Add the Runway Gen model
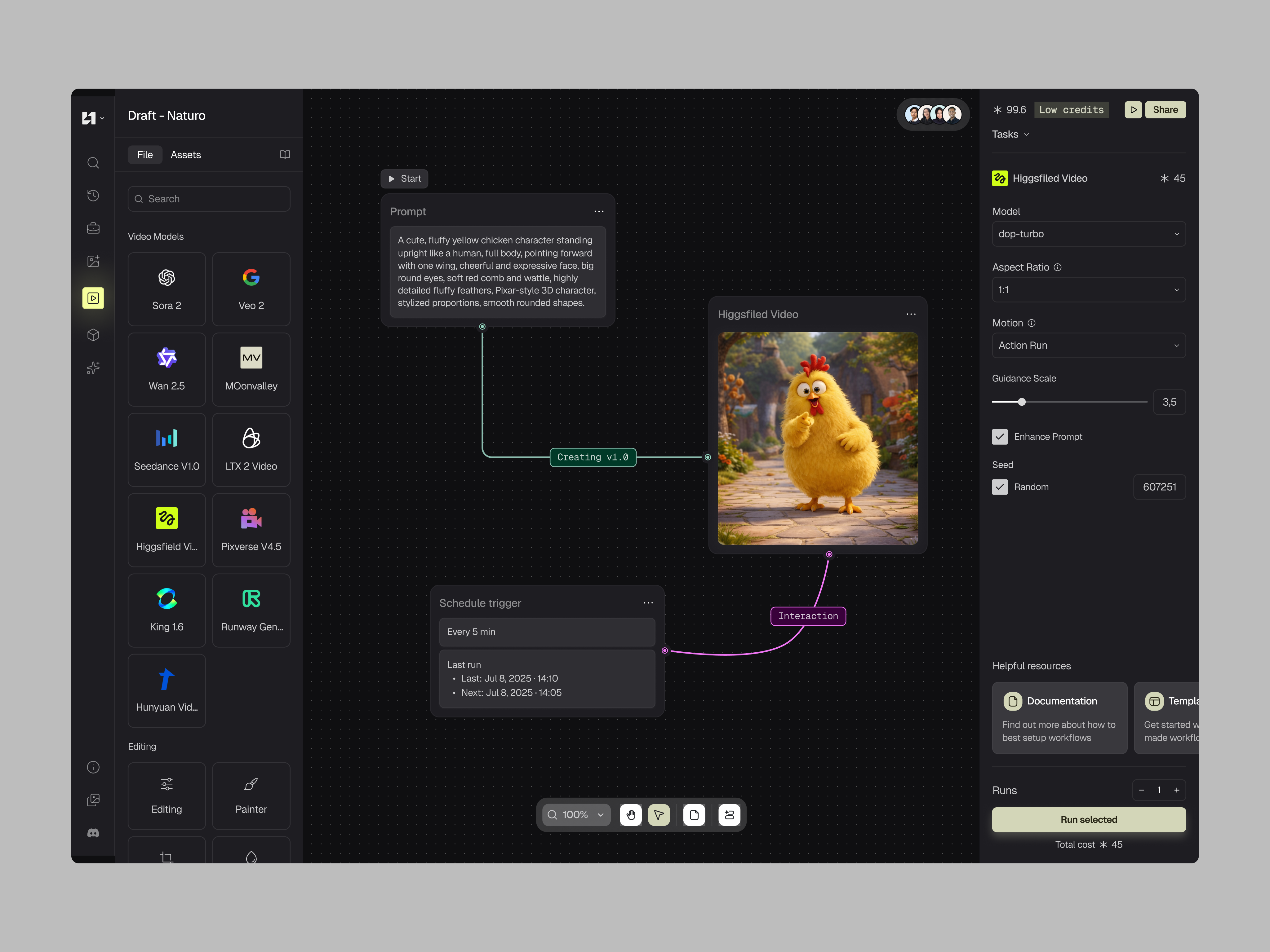1270x952 pixels. coord(251,610)
